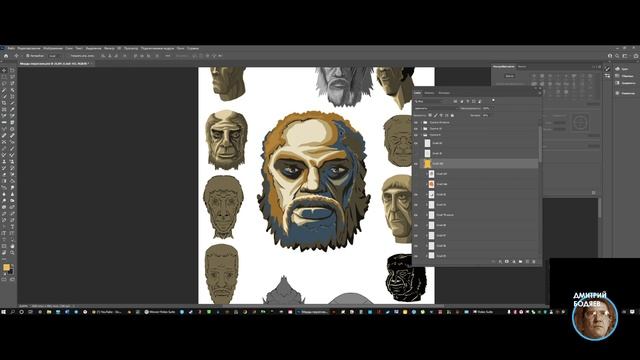Lock all padlock icon in Layers
Image resolution: width=640 pixels, height=360 pixels.
tap(452, 116)
